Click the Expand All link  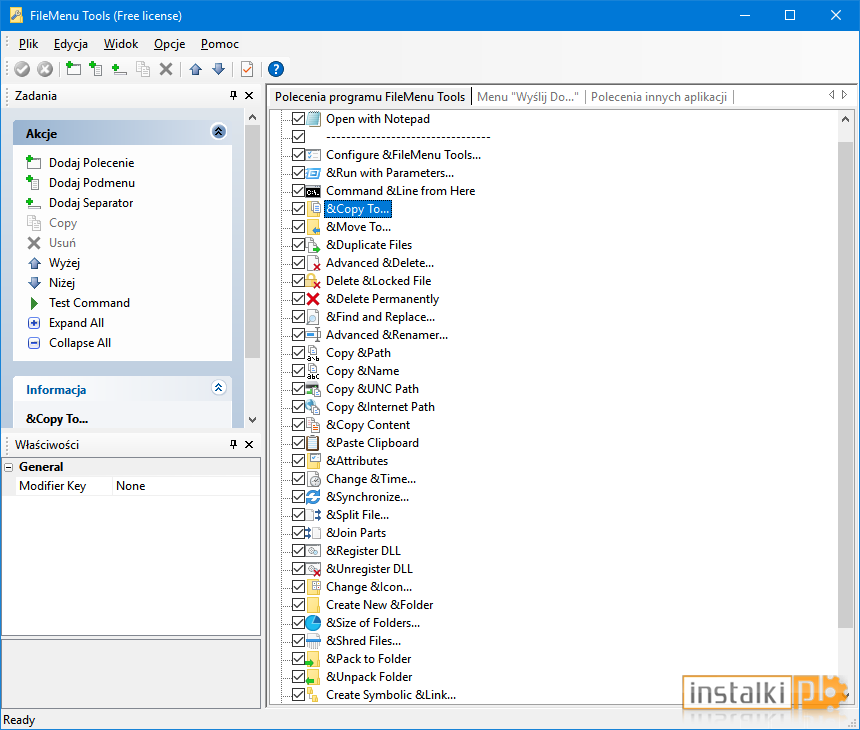coord(76,323)
